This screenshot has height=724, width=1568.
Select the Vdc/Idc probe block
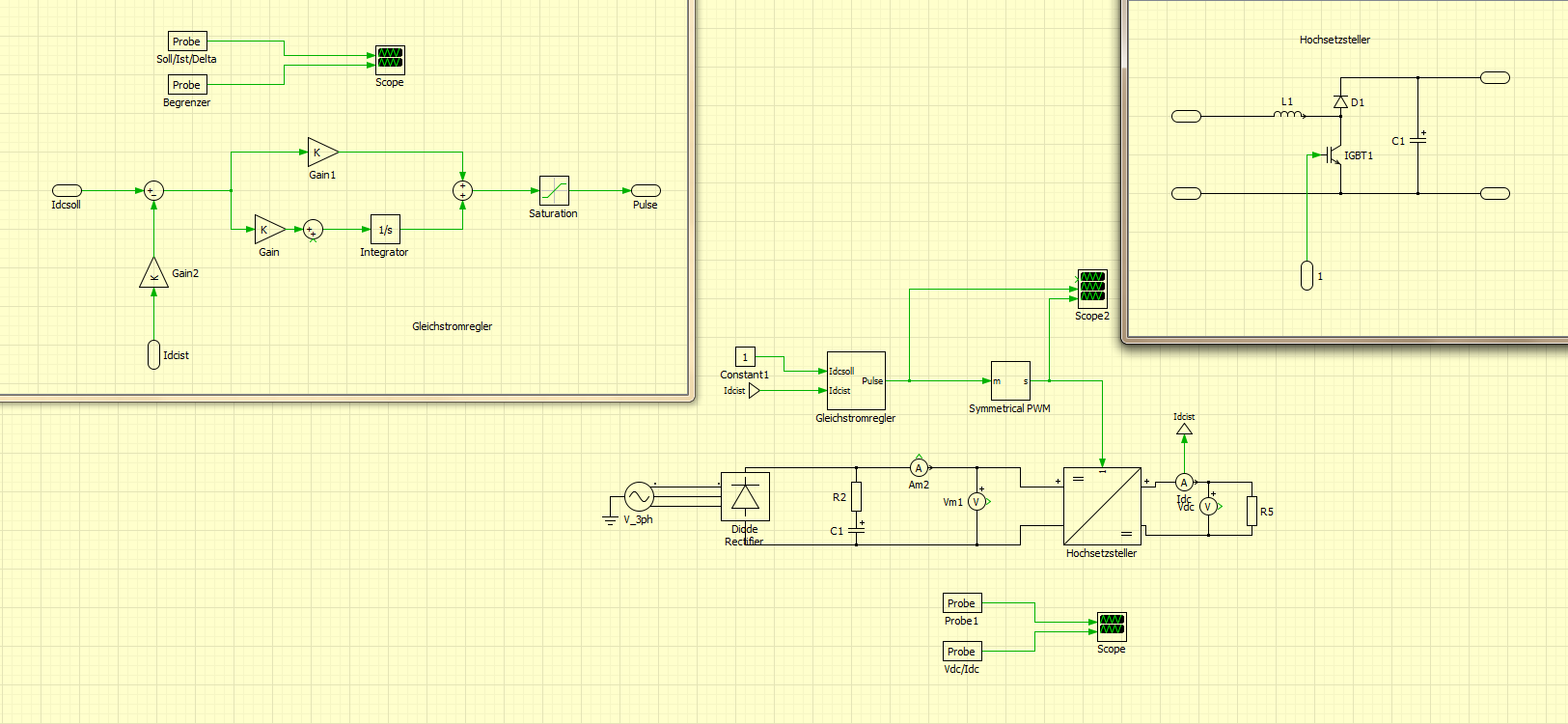point(961,652)
